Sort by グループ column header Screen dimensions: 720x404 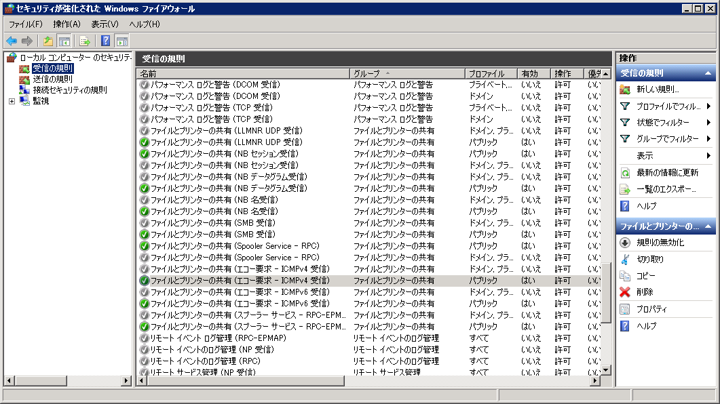407,73
